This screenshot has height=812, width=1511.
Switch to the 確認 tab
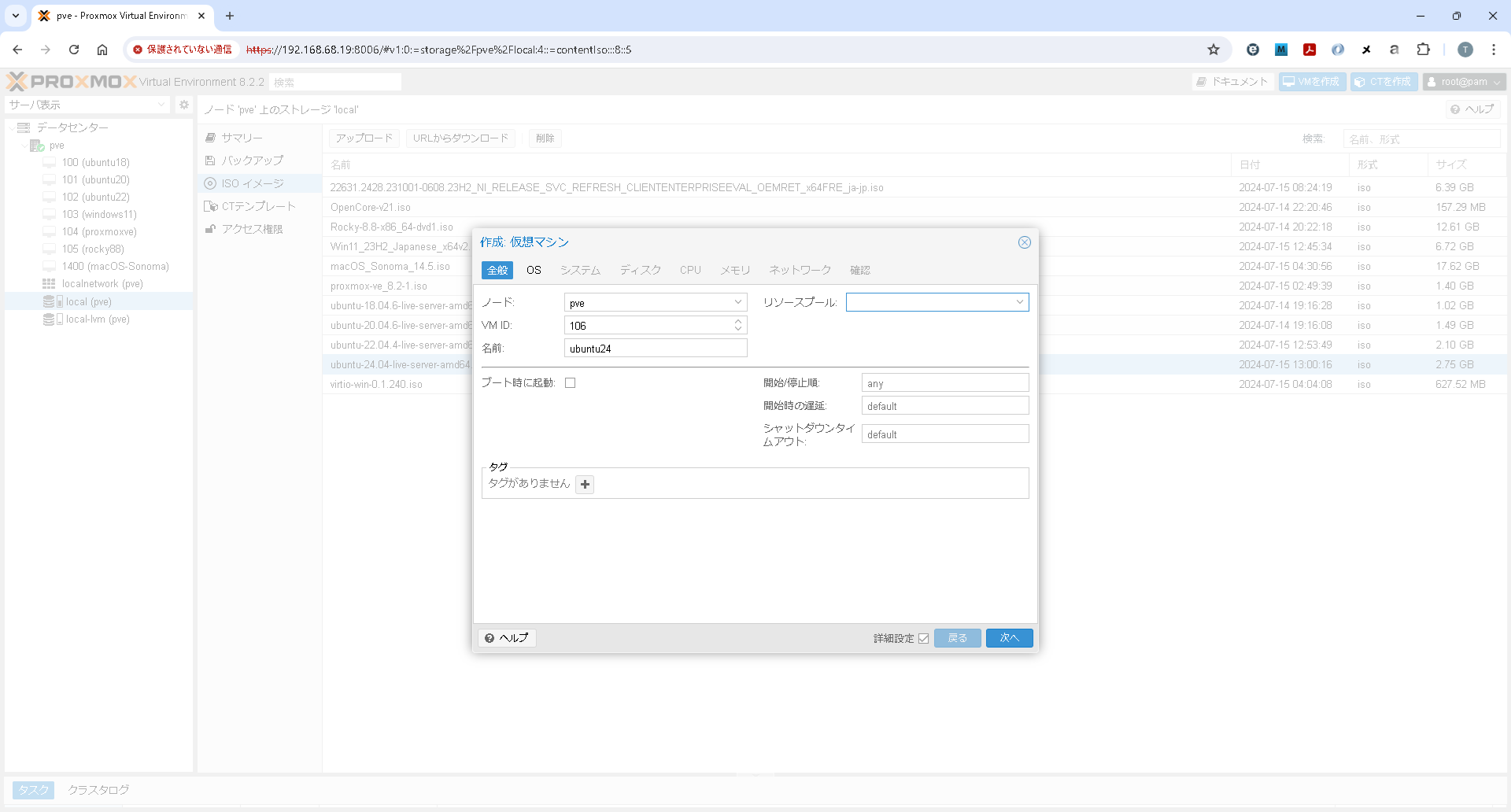point(860,270)
